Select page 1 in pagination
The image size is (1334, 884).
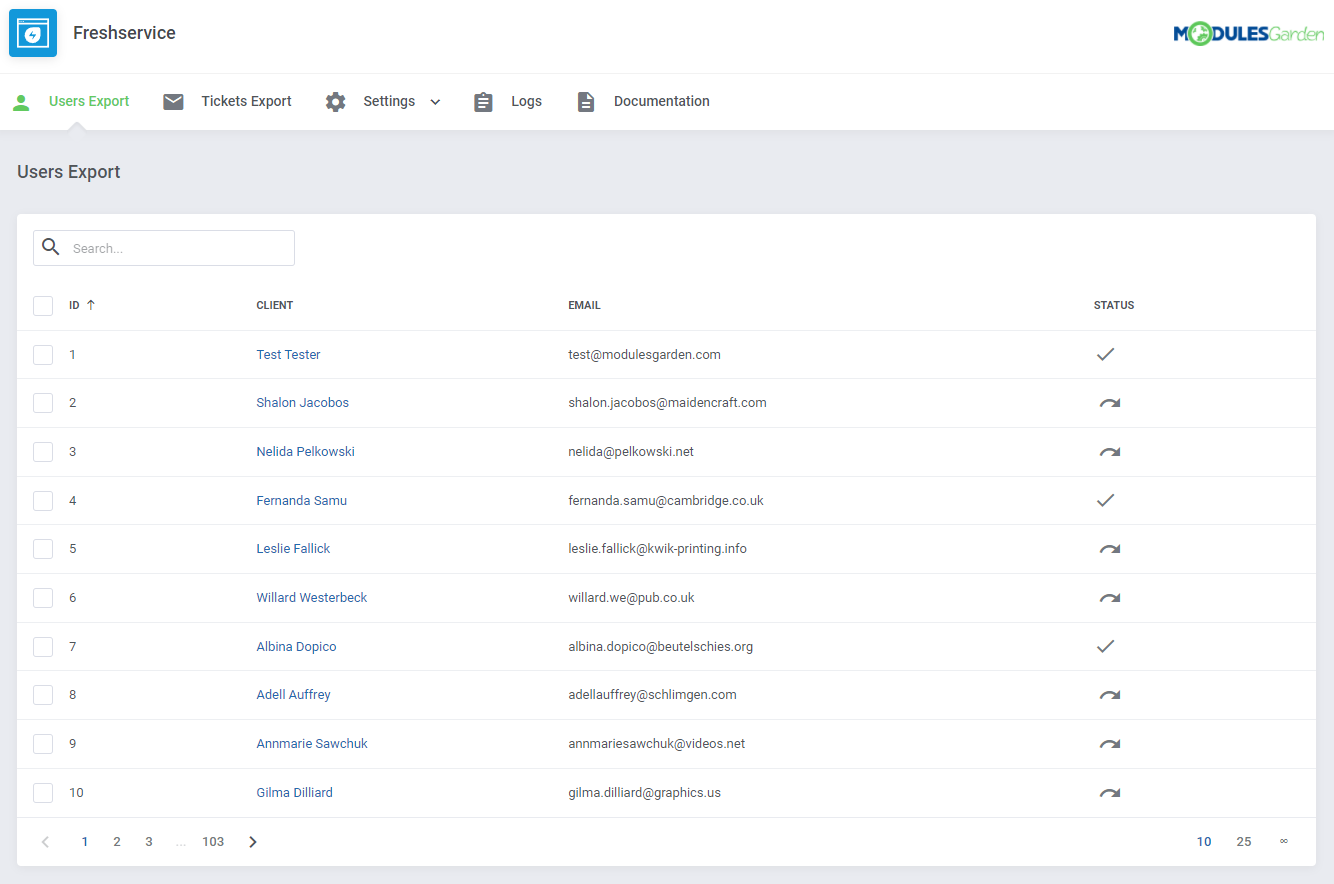pos(85,842)
